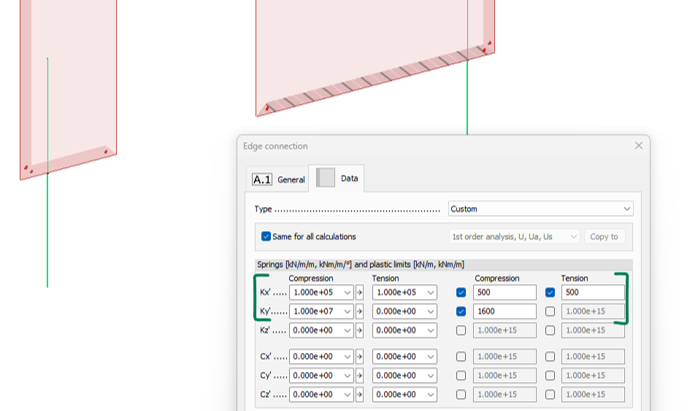Enable Cx' tension plastic limit checkbox

point(550,357)
